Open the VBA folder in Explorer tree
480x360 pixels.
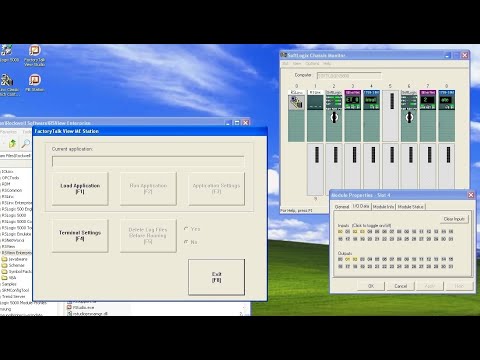(9, 278)
